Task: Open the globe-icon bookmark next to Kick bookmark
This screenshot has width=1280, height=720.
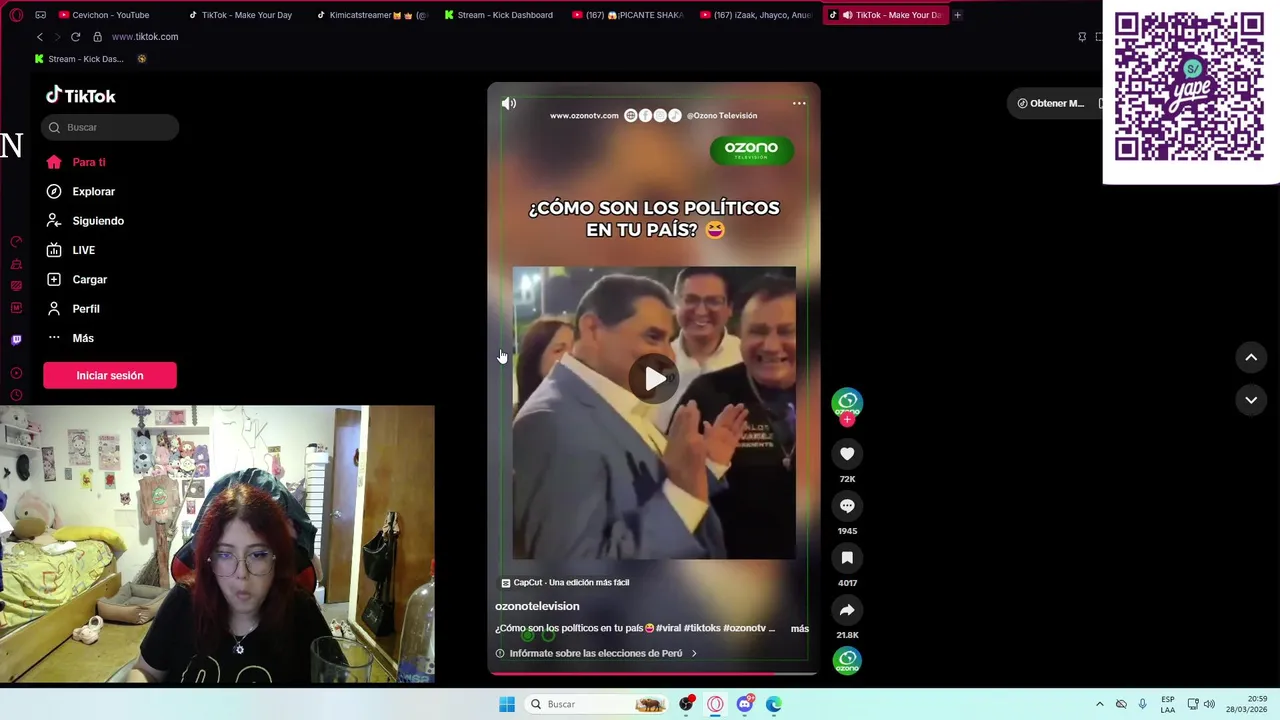Action: tap(141, 59)
